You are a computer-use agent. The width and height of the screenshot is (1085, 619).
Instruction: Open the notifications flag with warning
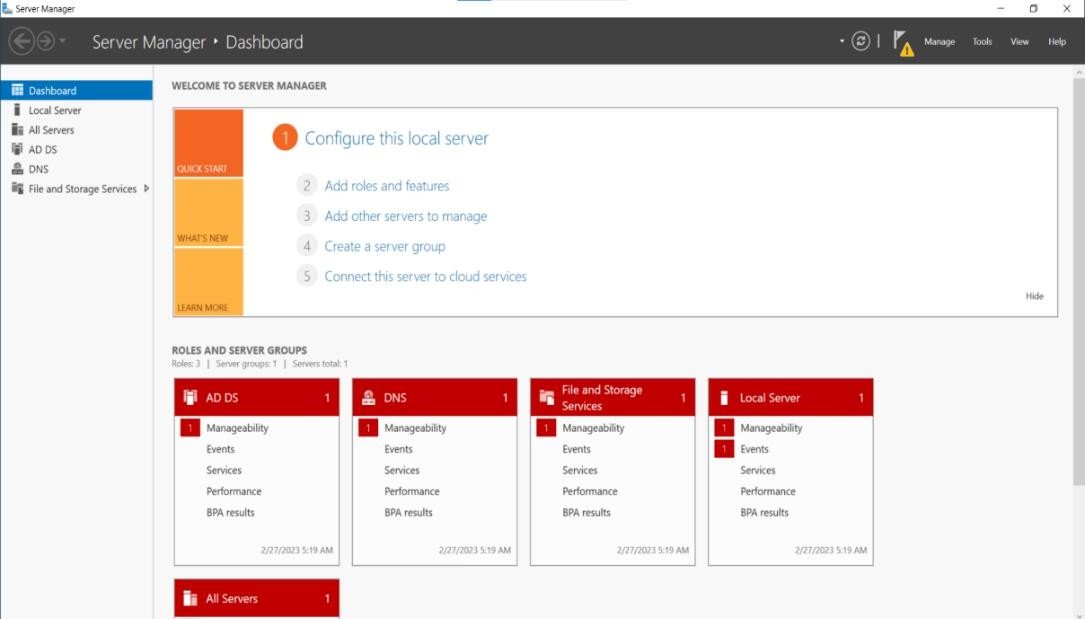902,43
